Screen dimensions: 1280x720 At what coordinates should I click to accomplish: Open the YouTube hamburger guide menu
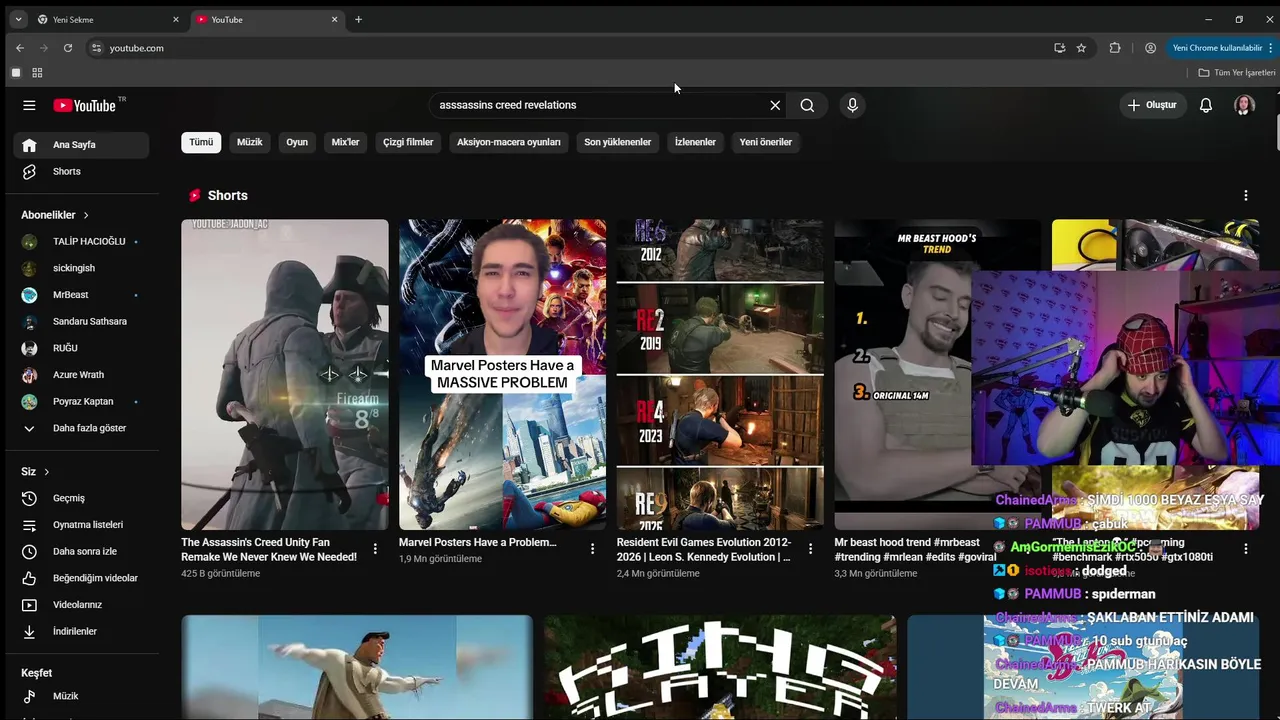[x=29, y=105]
